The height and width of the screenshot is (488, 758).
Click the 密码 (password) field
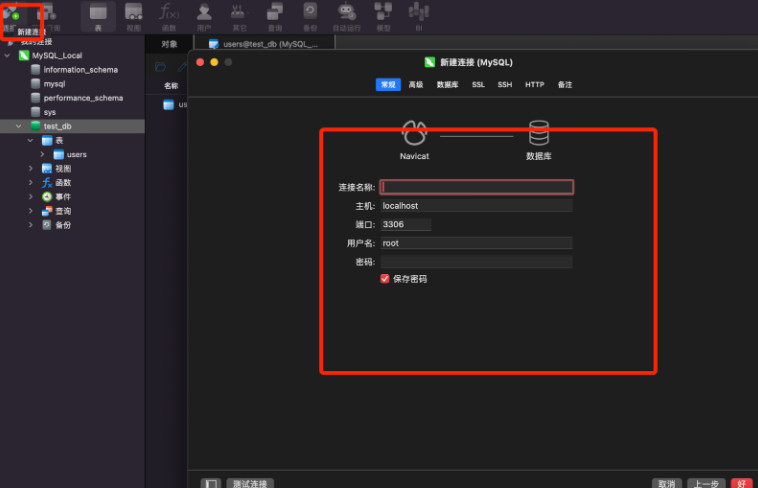click(x=477, y=262)
